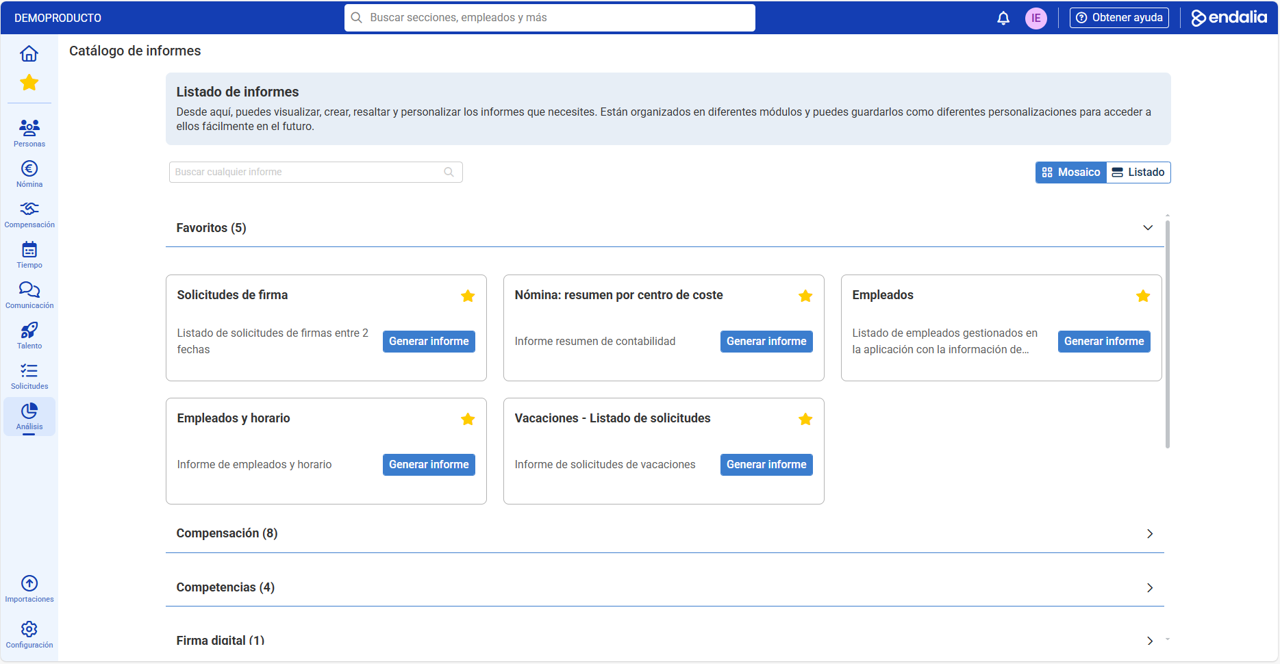Click the Empleados y horario card title
1280x664 pixels.
(x=233, y=418)
